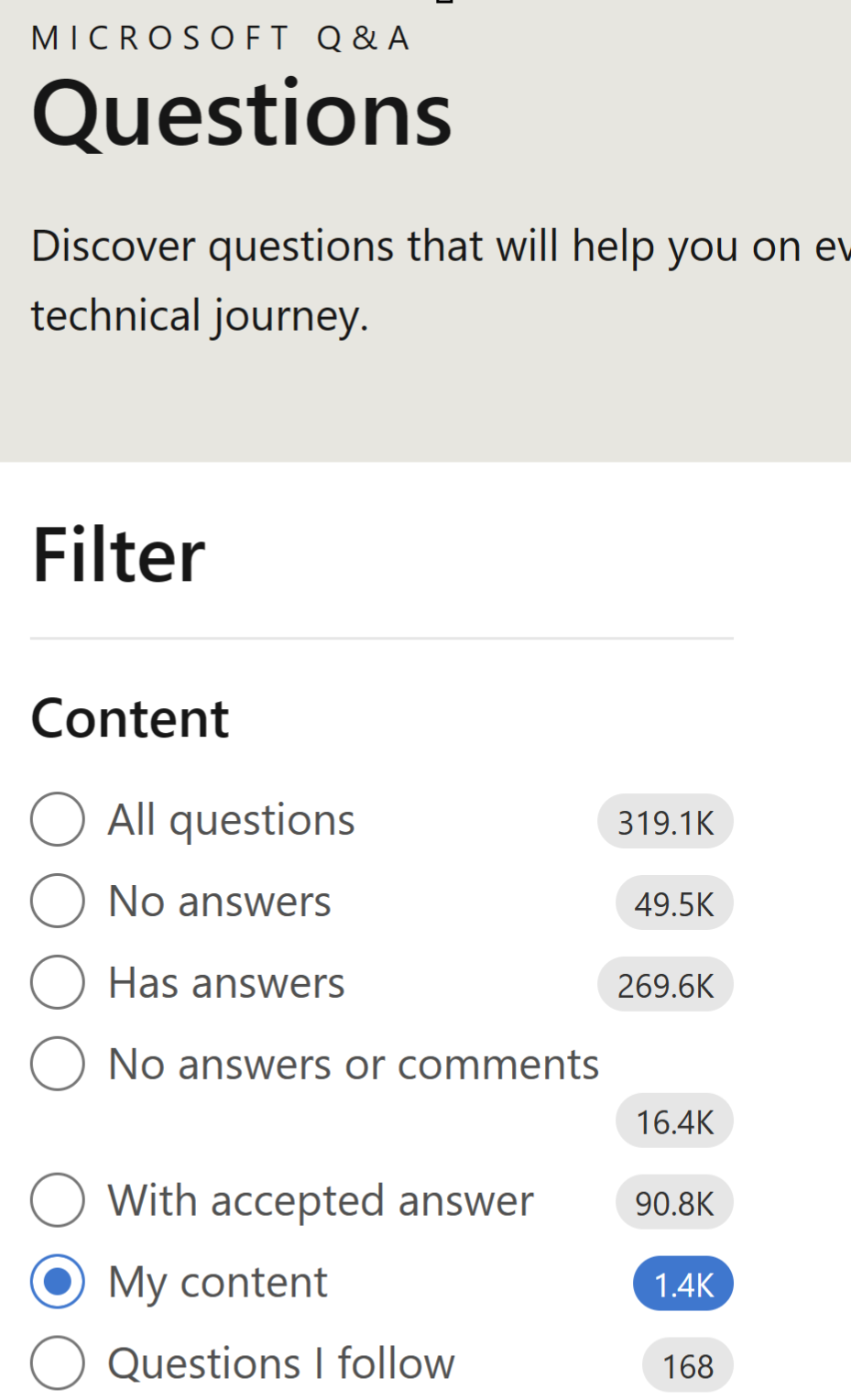Click the 49.5K count badge

coord(674,903)
